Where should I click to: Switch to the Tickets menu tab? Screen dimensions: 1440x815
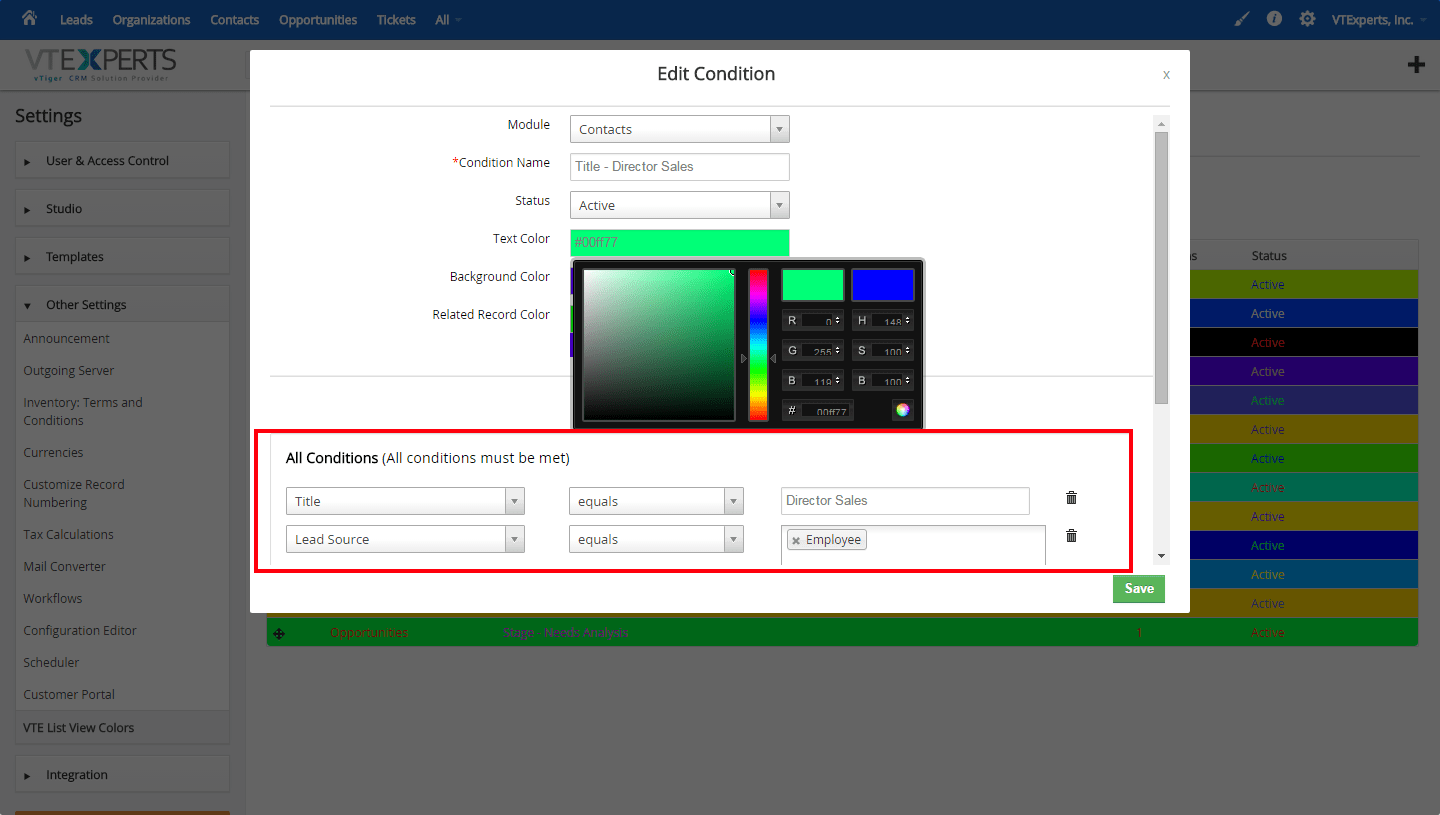(396, 19)
